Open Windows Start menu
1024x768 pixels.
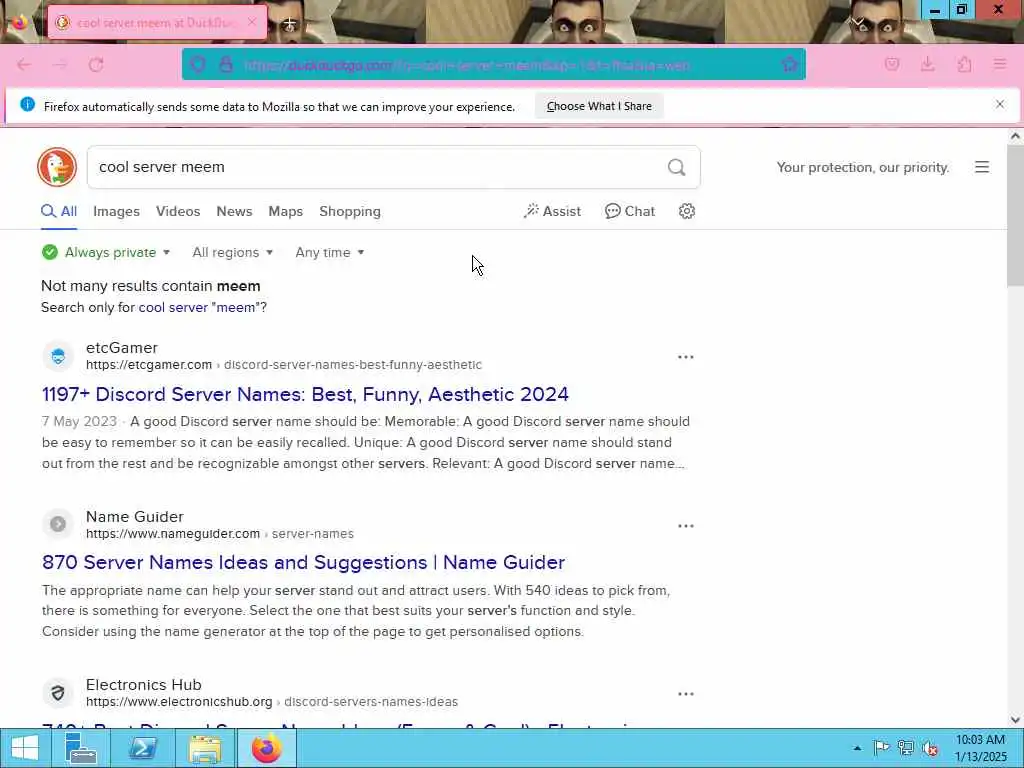[25, 748]
